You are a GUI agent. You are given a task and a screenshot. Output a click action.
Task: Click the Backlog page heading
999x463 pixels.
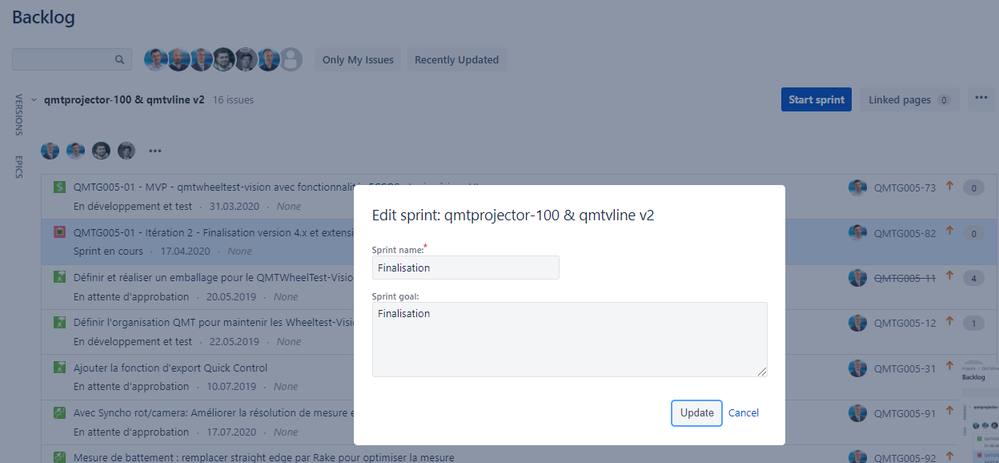tap(43, 17)
